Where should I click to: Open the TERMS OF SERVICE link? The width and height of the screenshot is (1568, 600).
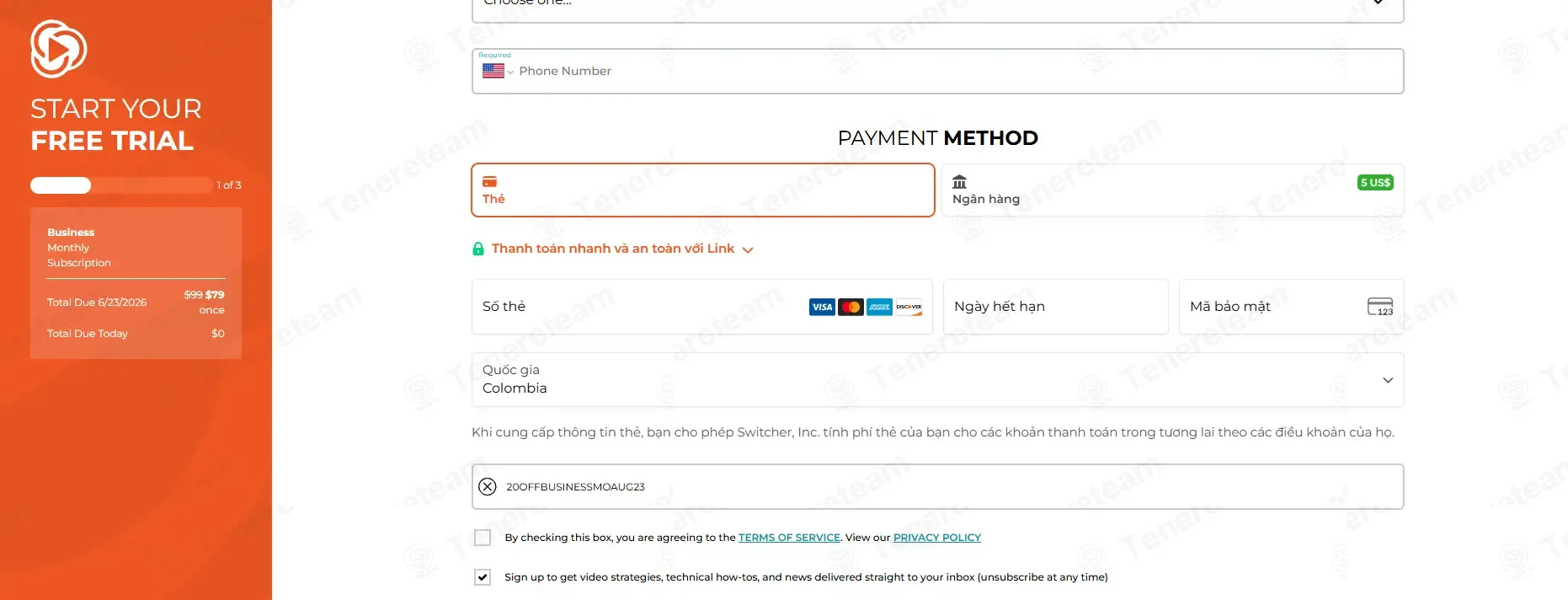coord(789,538)
